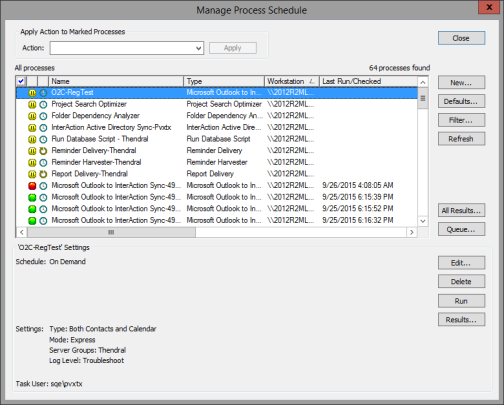Image resolution: width=504 pixels, height=405 pixels.
Task: Click the Close button
Action: 461,38
